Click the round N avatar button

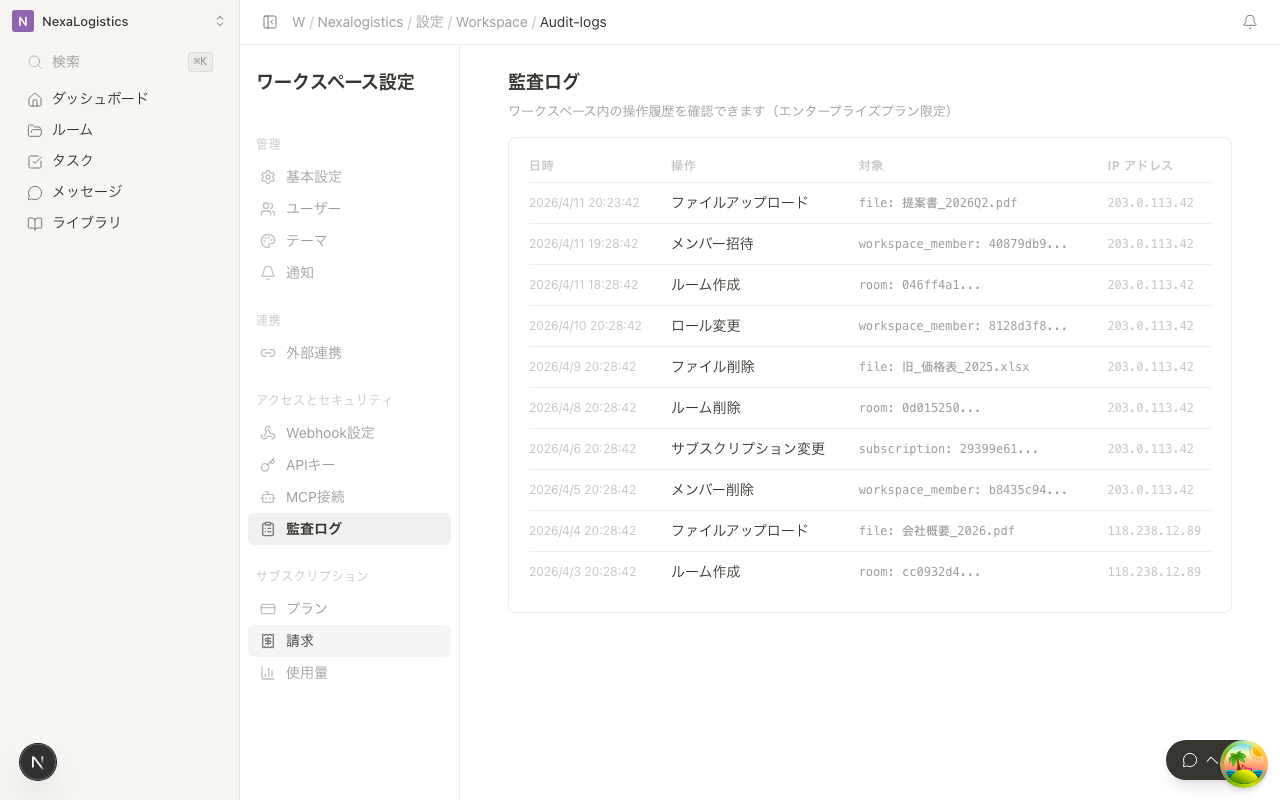pyautogui.click(x=38, y=762)
